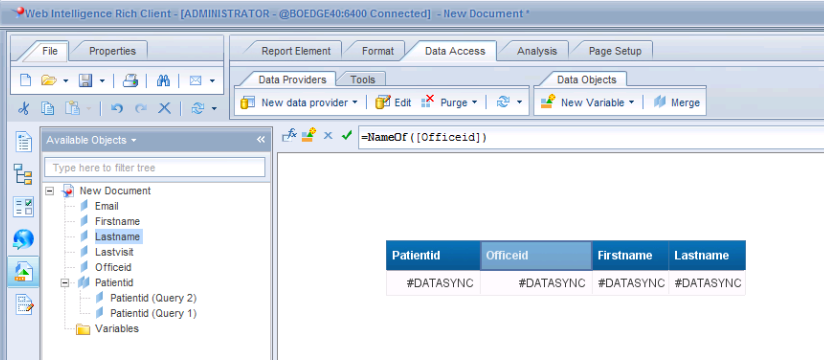Switch to the Properties tab
The height and width of the screenshot is (360, 824).
click(112, 51)
